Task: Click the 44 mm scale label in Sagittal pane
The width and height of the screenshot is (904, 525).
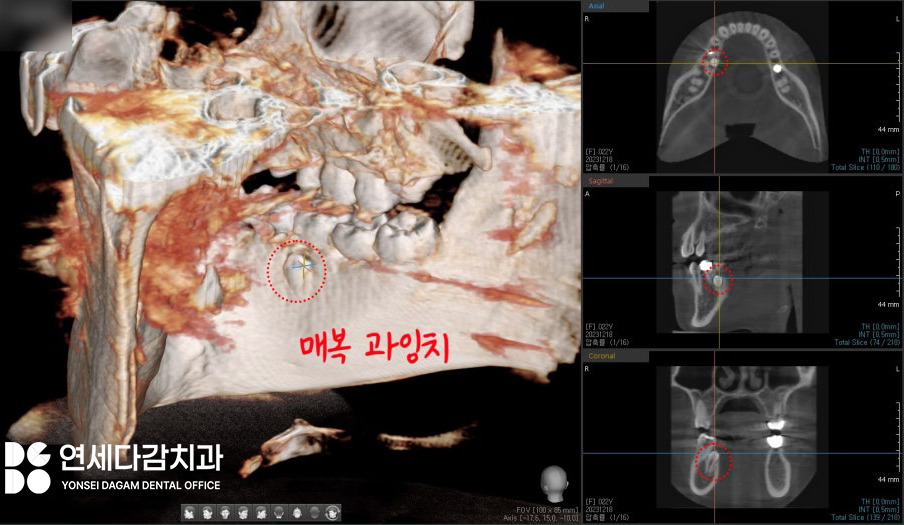Action: tap(888, 304)
